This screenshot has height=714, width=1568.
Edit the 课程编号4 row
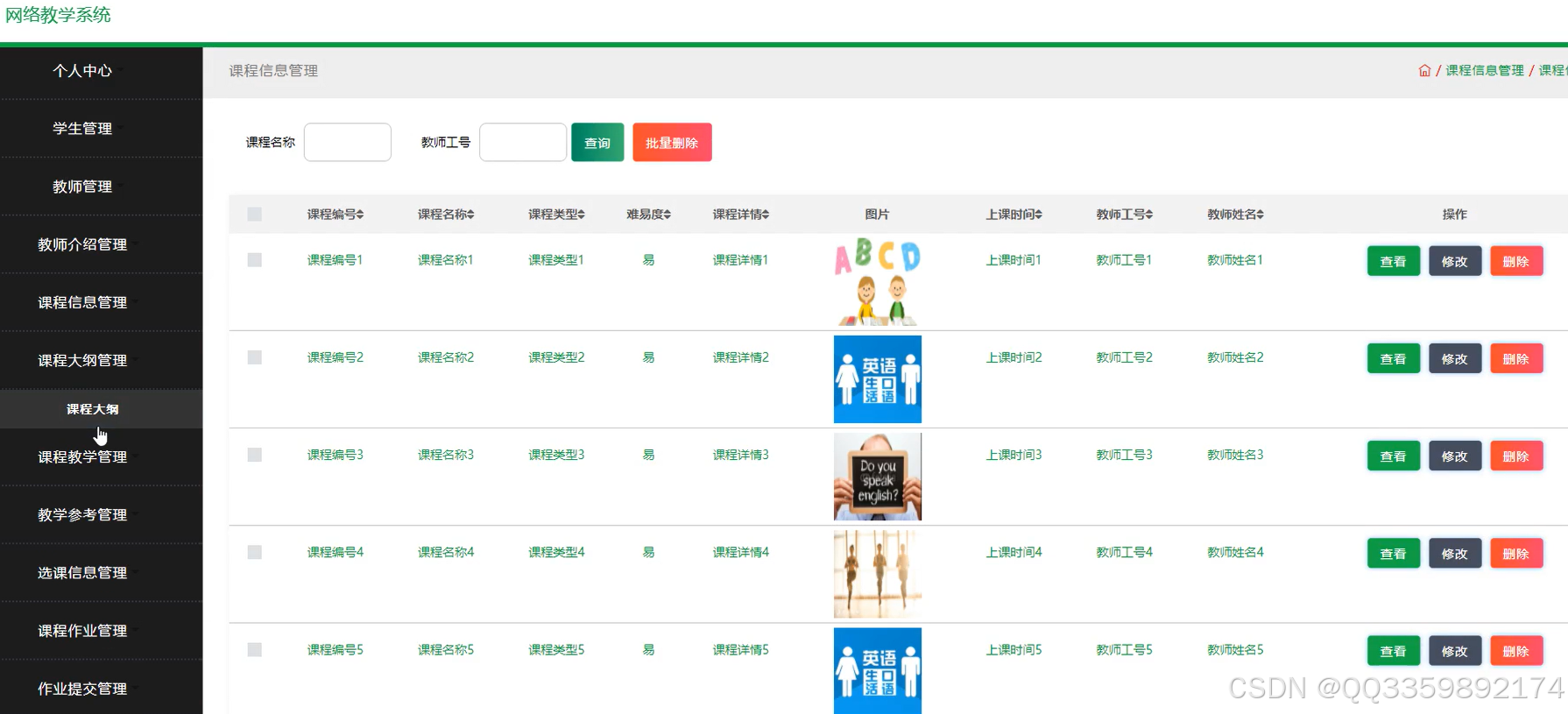pyautogui.click(x=1454, y=553)
